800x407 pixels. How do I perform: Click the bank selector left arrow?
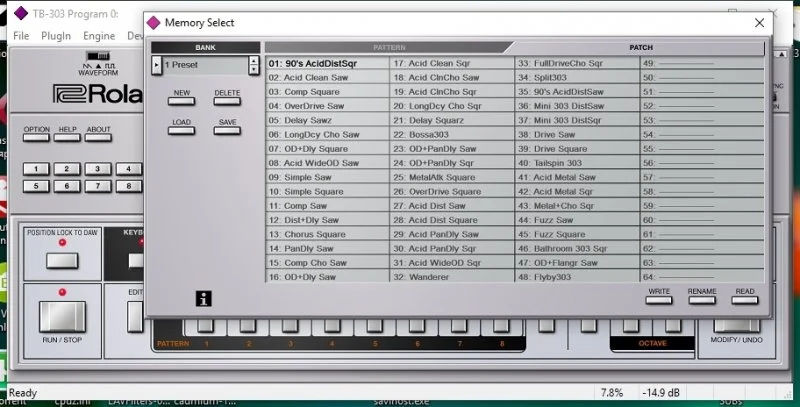point(157,65)
